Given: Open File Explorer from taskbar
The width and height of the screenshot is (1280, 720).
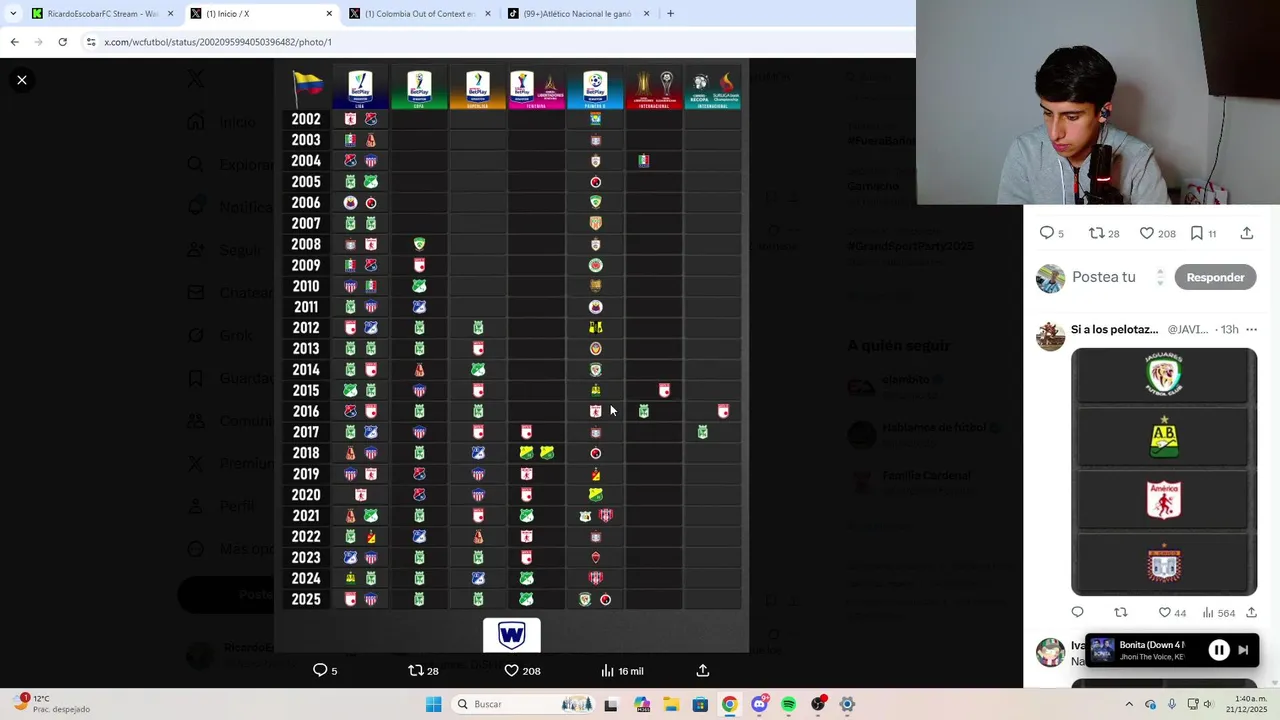Looking at the screenshot, I should tap(670, 704).
